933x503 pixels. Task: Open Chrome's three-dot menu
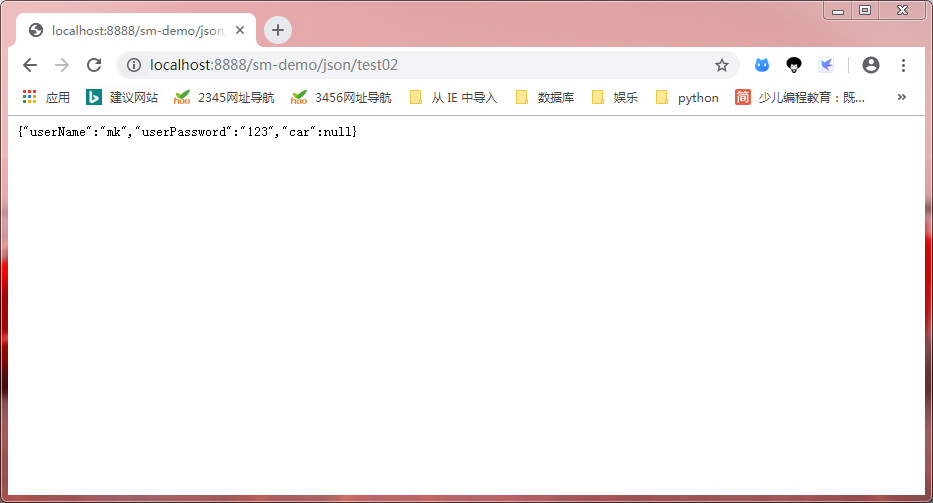click(903, 65)
